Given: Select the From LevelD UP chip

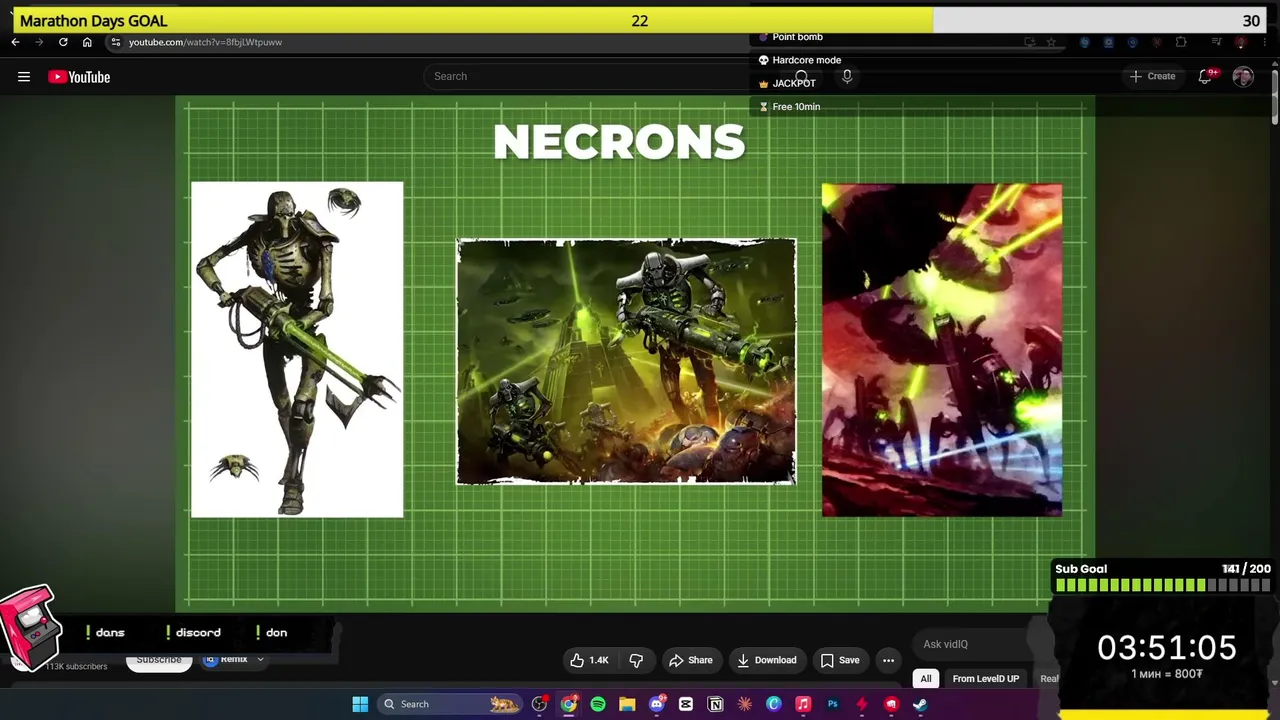Looking at the screenshot, I should (x=986, y=679).
